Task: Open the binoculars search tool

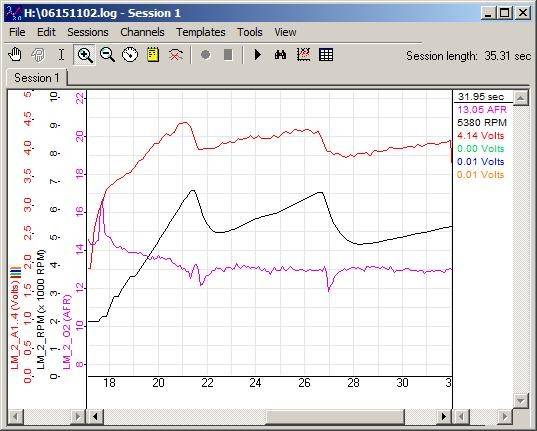Action: pyautogui.click(x=280, y=55)
